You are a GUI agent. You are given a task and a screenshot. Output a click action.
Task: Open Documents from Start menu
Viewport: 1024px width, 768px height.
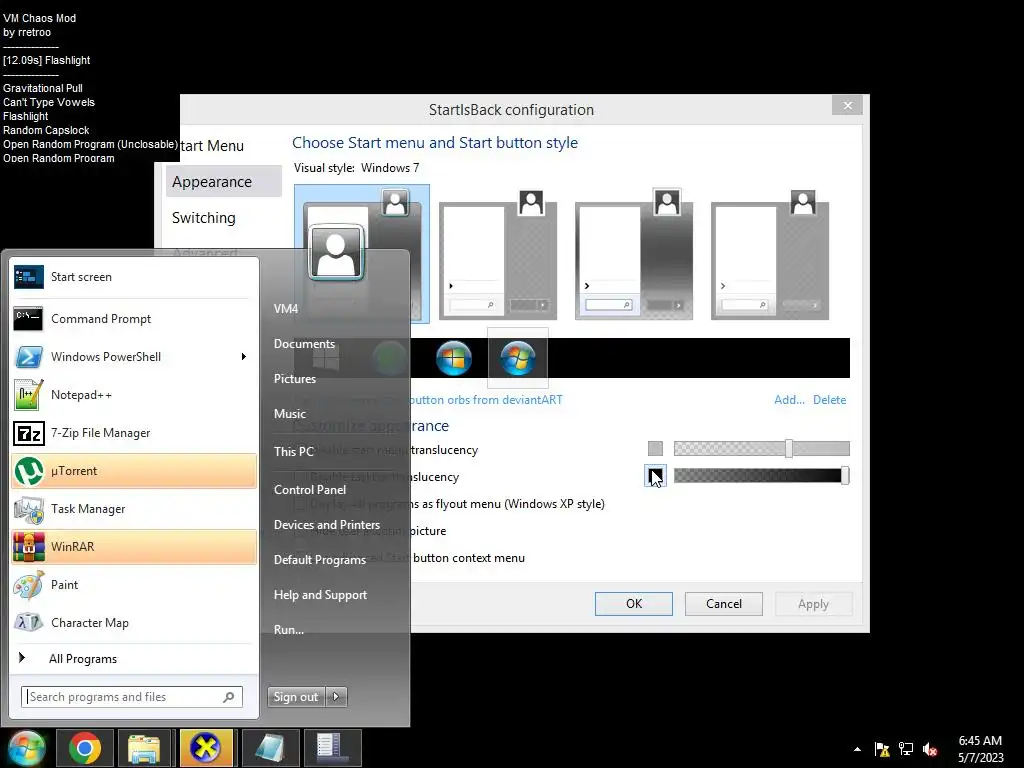click(304, 344)
